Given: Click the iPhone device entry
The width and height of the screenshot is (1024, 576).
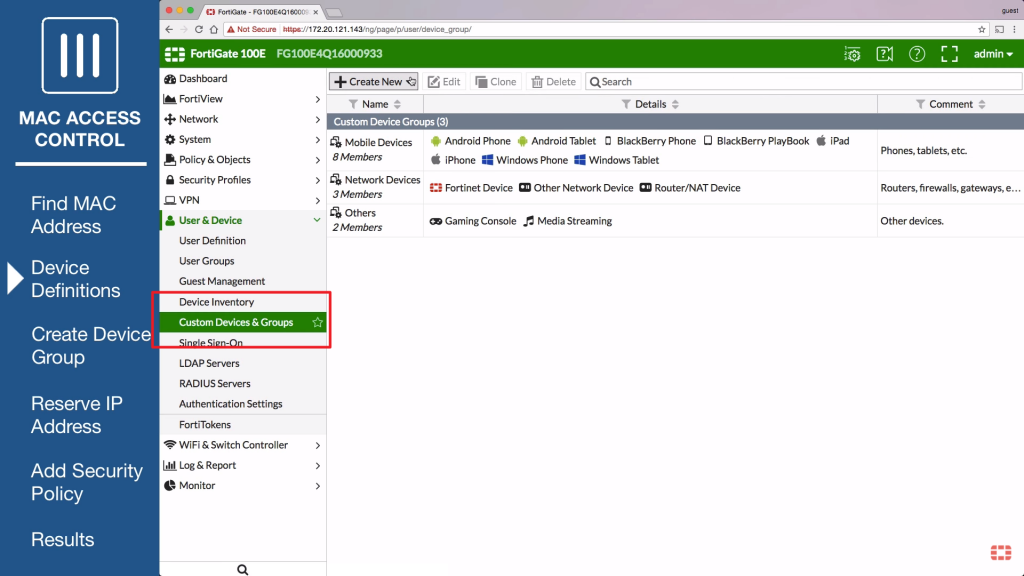Looking at the screenshot, I should [453, 160].
